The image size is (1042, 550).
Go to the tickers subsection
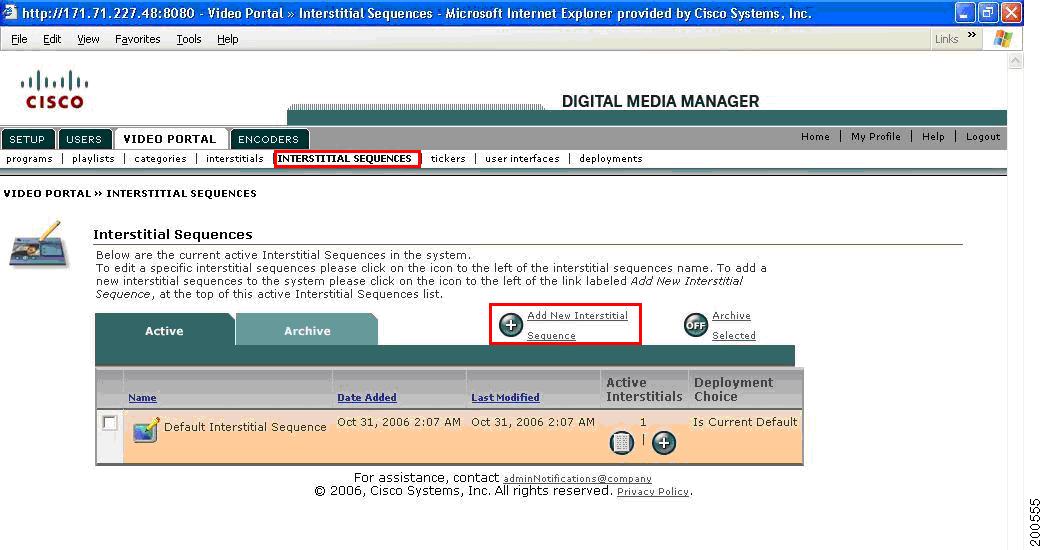448,159
